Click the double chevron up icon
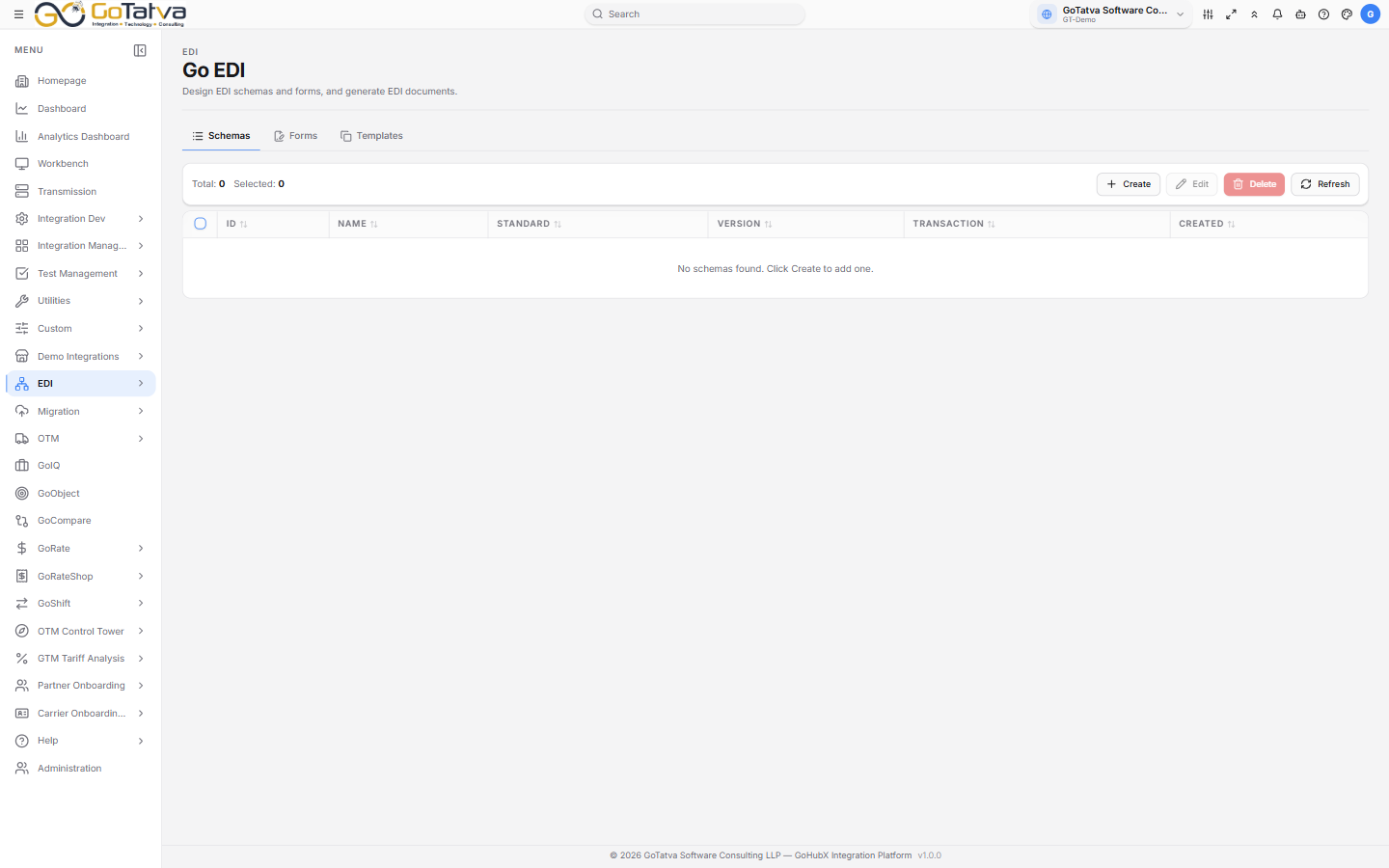This screenshot has width=1389, height=868. pyautogui.click(x=1254, y=14)
